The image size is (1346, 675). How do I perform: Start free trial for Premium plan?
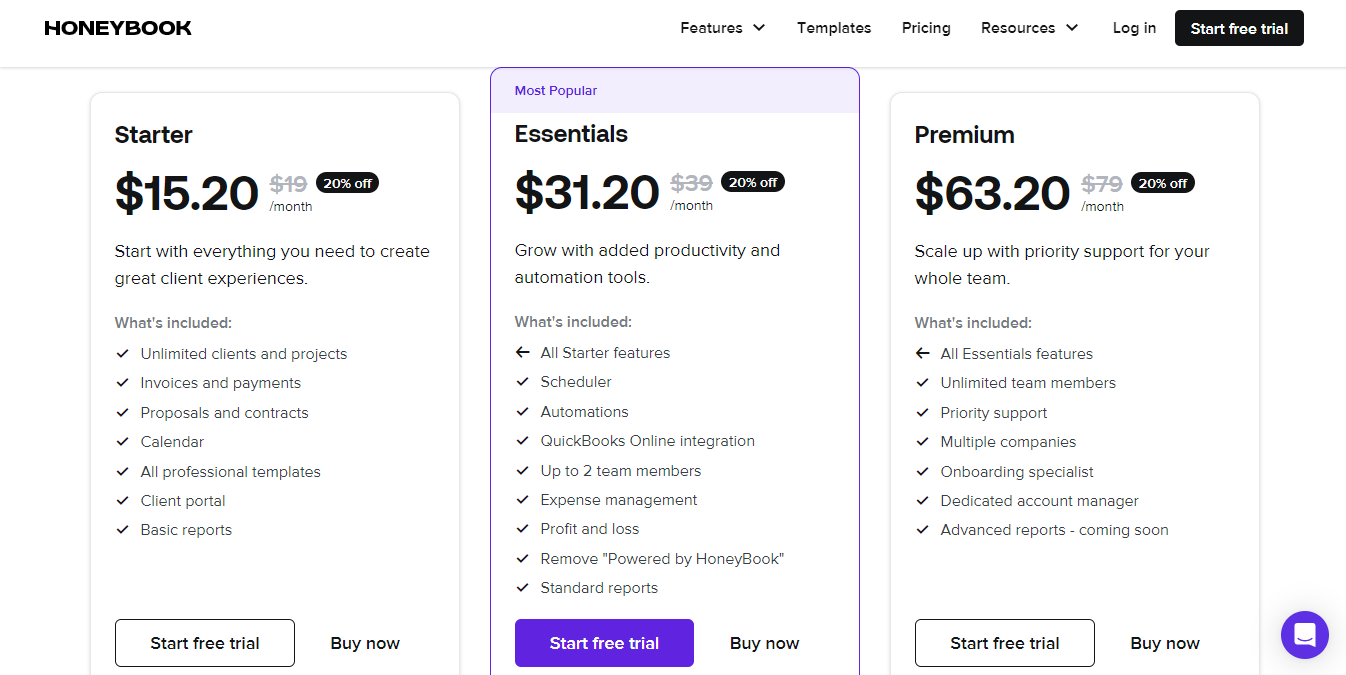coord(1004,643)
